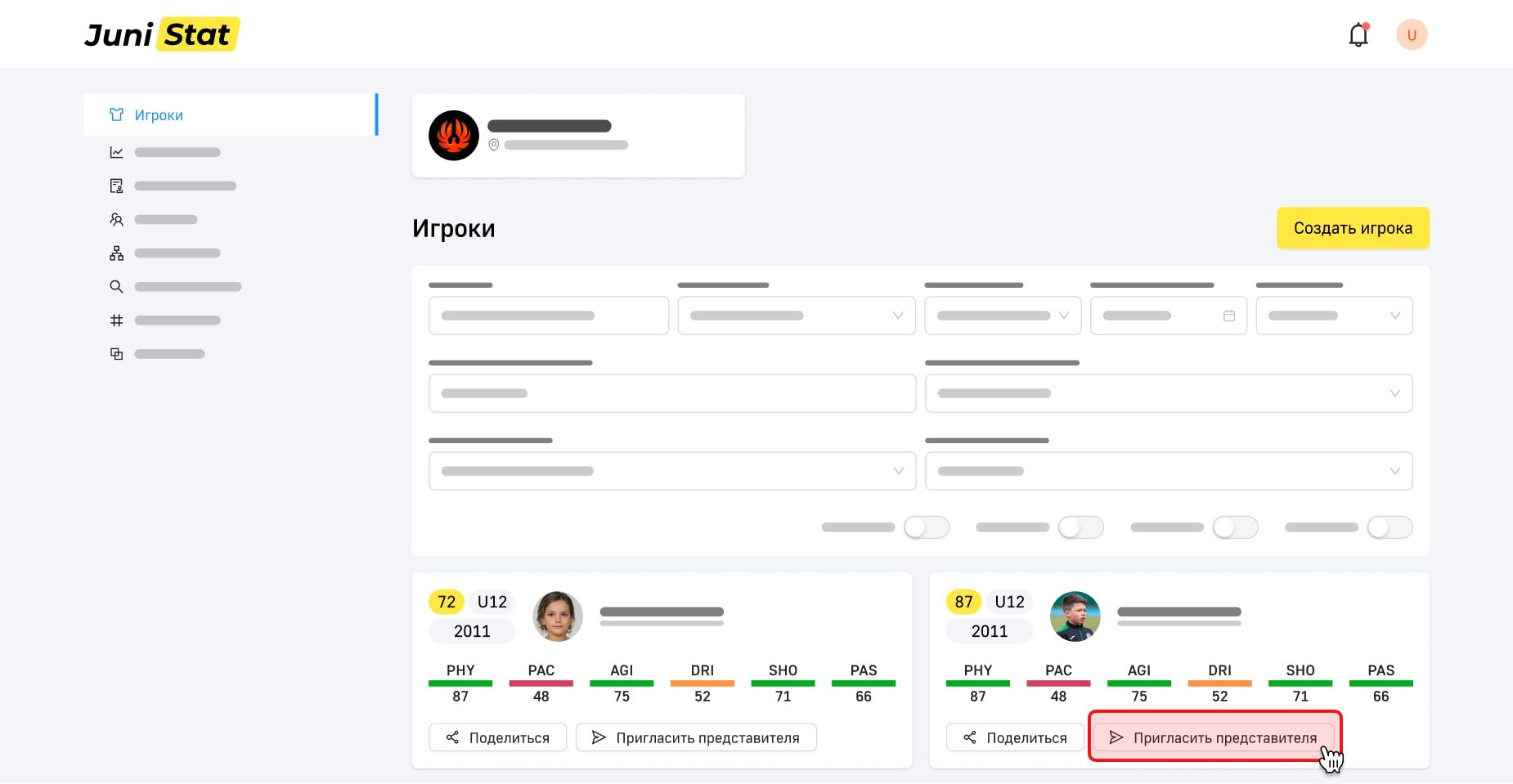
Task: Open the user avatar menu
Action: click(x=1411, y=35)
